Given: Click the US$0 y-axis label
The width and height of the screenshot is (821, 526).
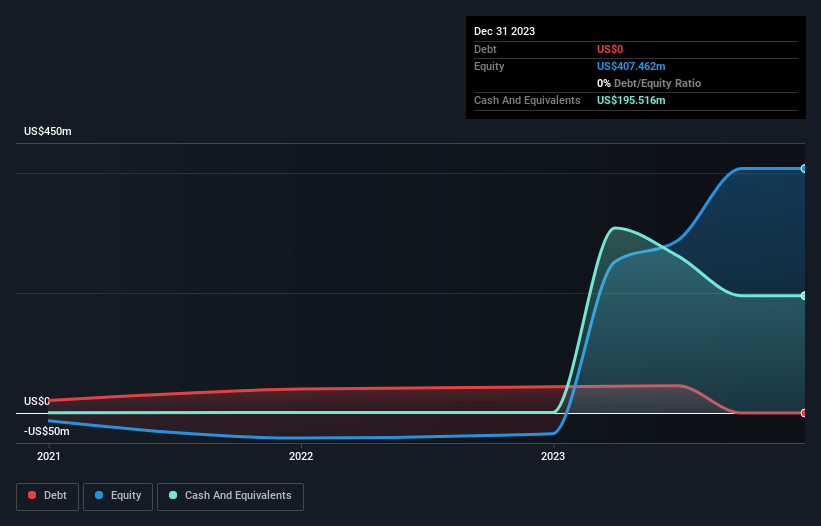Looking at the screenshot, I should pyautogui.click(x=37, y=401).
